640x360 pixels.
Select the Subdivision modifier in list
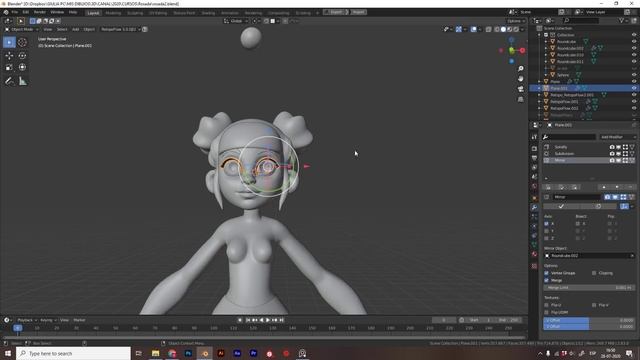point(564,154)
